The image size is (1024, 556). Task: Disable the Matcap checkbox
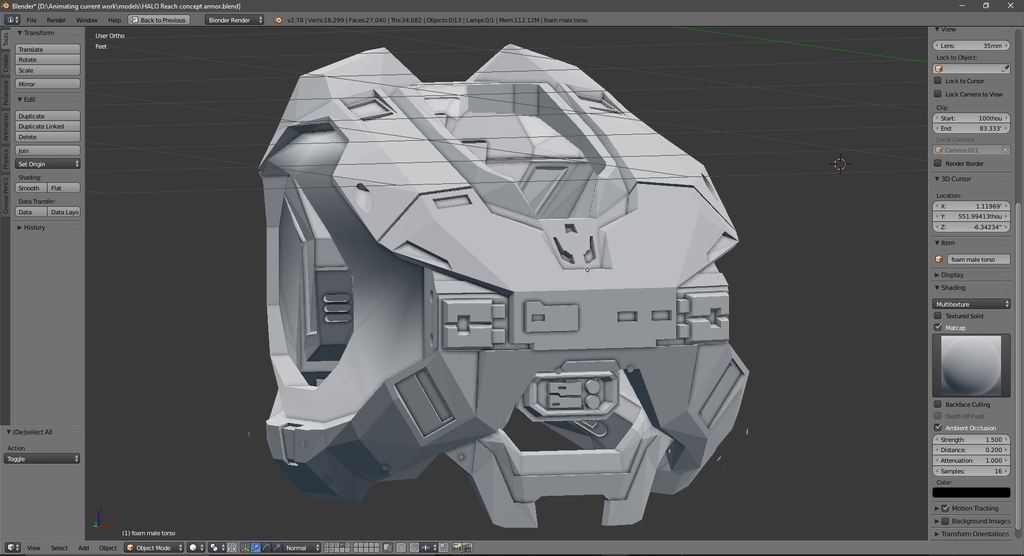(x=938, y=327)
